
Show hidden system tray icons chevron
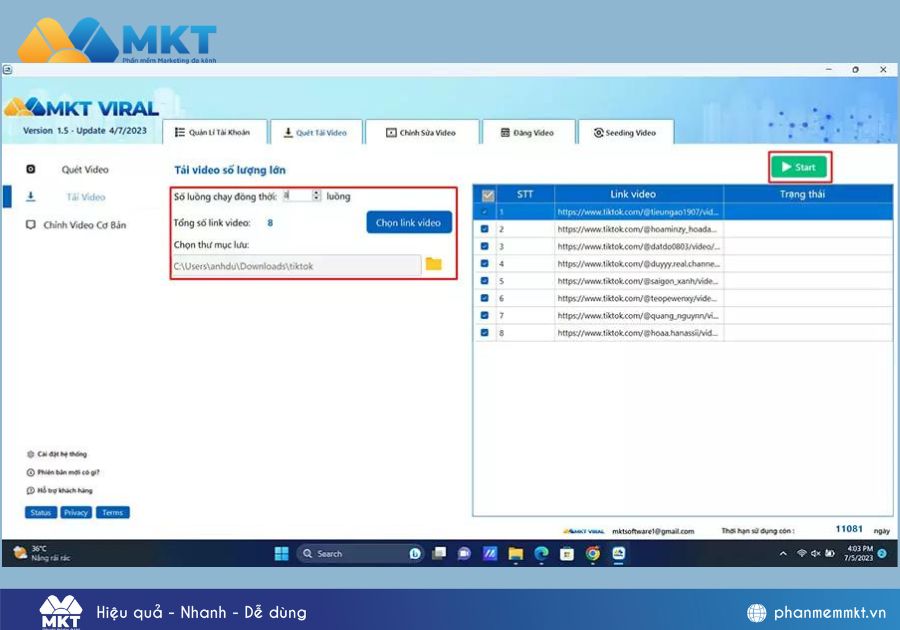783,554
